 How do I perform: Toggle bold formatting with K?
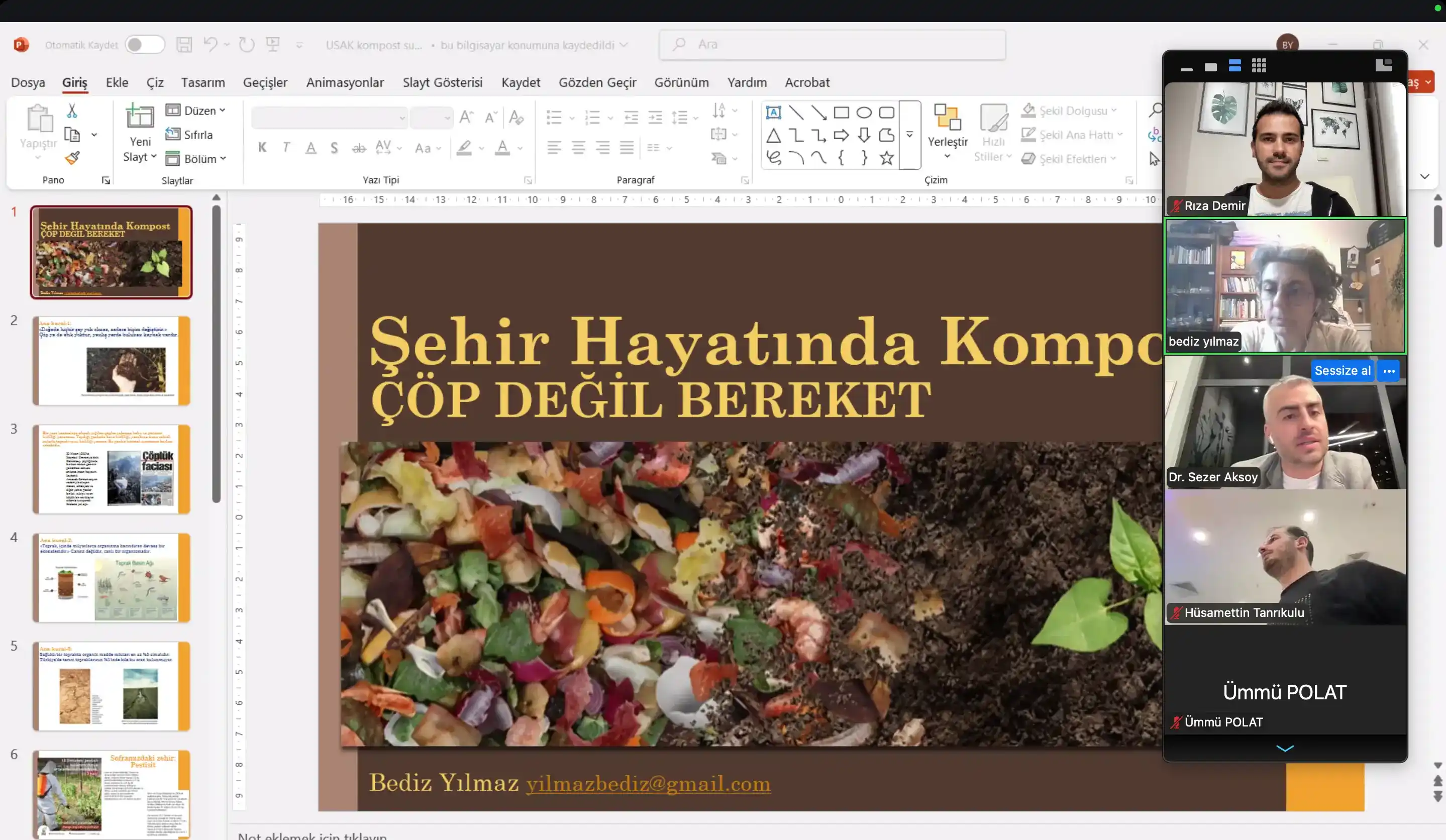point(263,148)
